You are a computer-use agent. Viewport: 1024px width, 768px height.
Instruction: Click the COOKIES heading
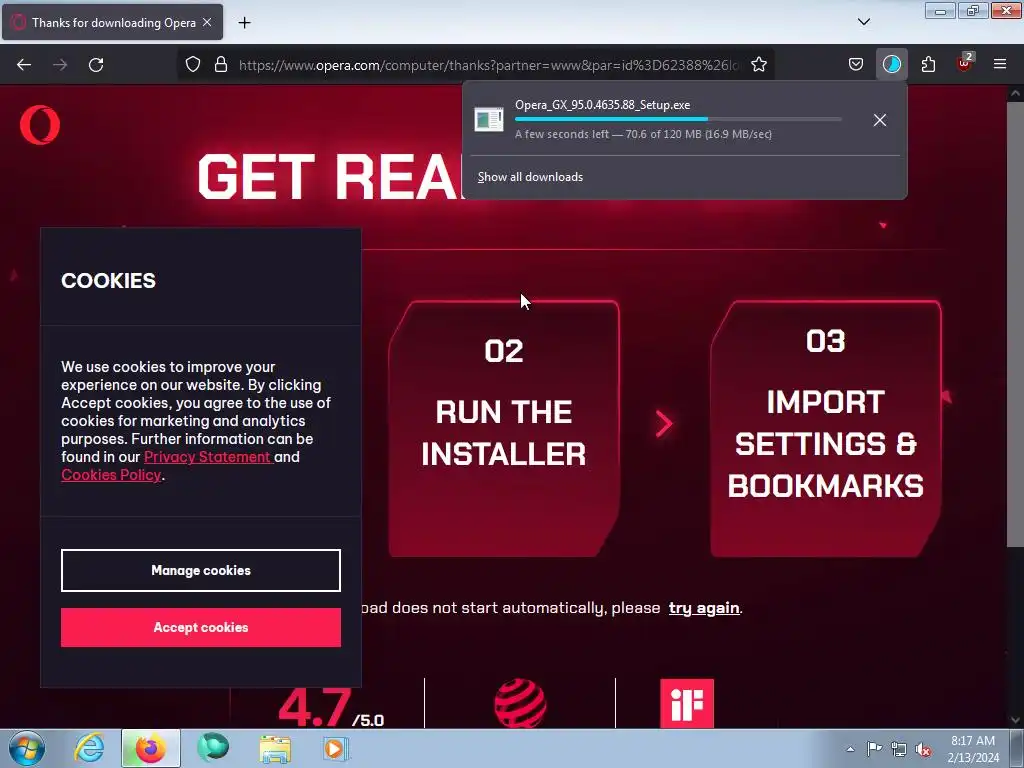[x=108, y=281]
